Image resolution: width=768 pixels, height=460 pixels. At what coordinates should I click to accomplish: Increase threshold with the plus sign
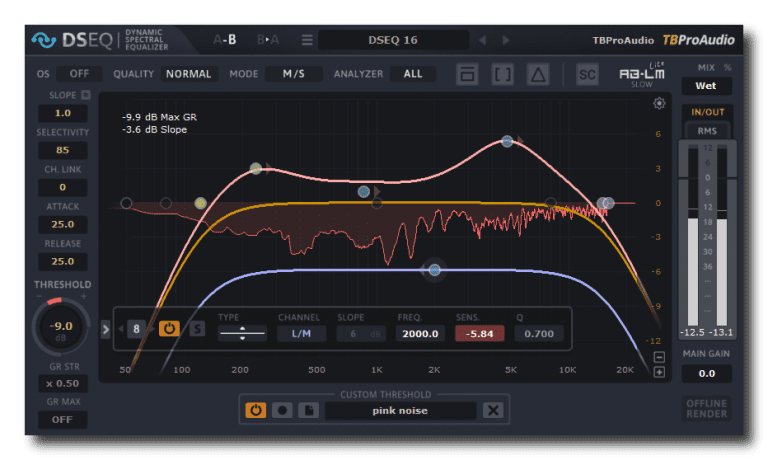84,296
